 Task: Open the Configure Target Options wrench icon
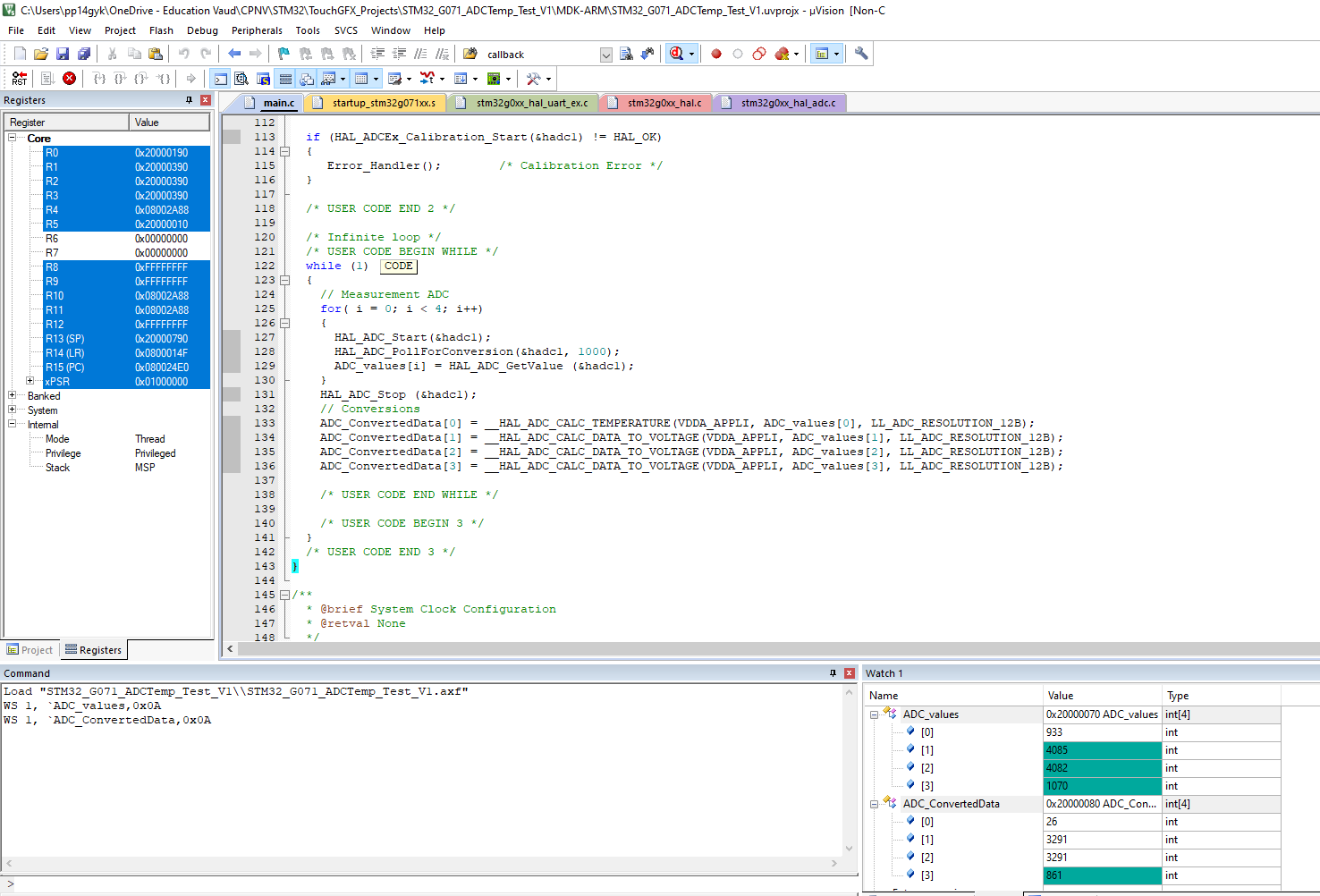pyautogui.click(x=860, y=54)
